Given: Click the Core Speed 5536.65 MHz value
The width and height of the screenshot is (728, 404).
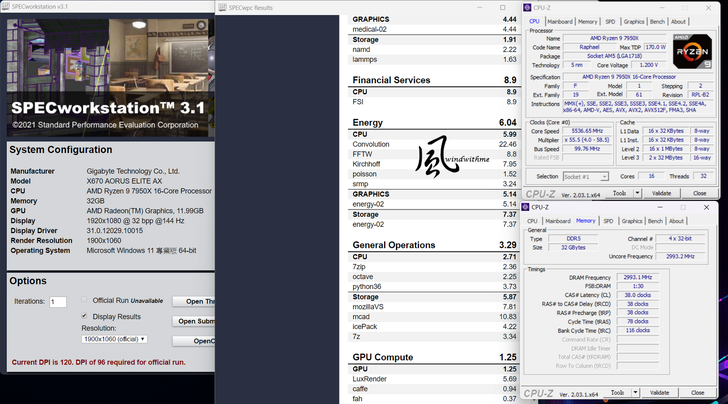Looking at the screenshot, I should tap(587, 131).
